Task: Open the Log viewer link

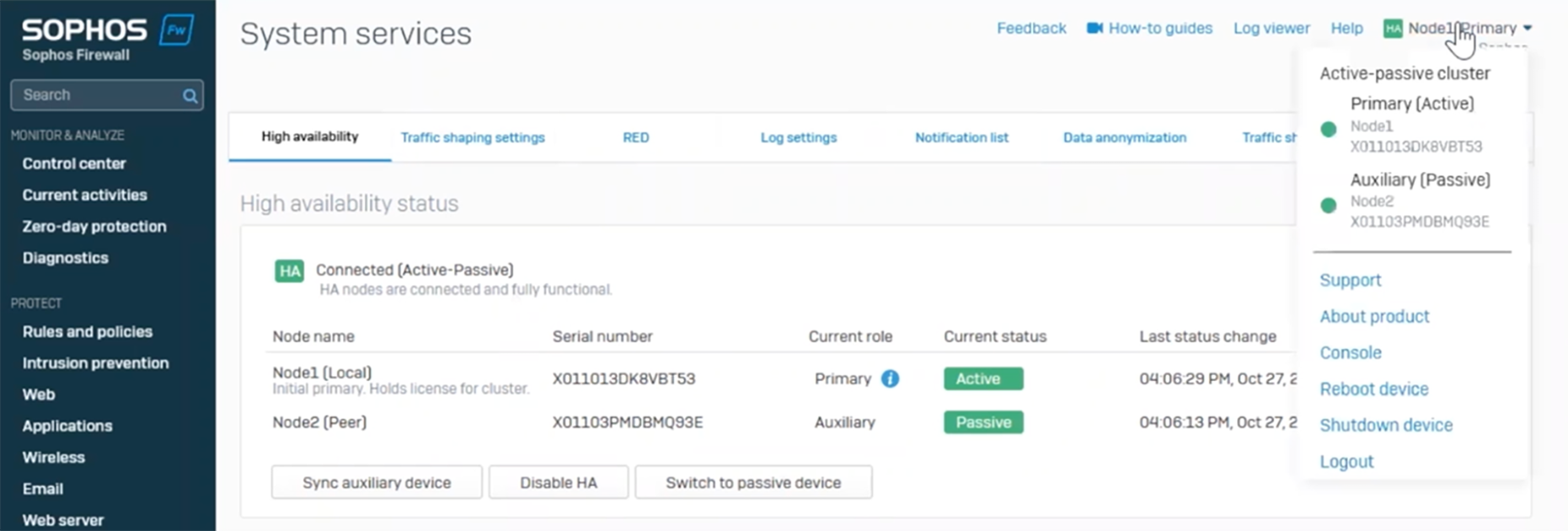Action: pos(1271,29)
